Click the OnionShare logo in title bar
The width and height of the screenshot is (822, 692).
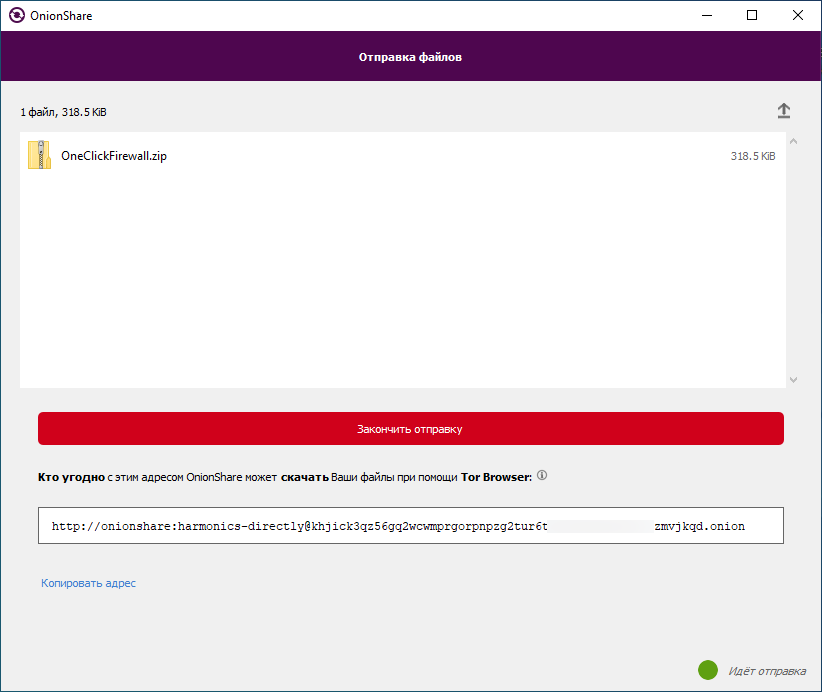click(x=16, y=16)
